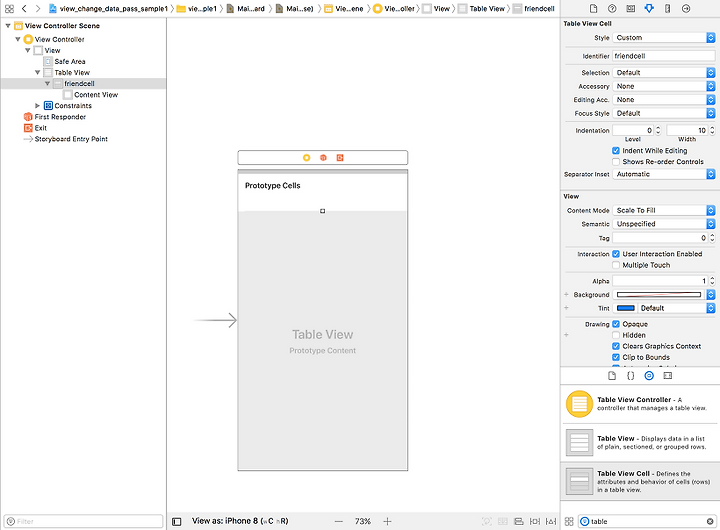Open the Content Mode dropdown
Viewport: 720px width, 530px height.
click(x=664, y=210)
